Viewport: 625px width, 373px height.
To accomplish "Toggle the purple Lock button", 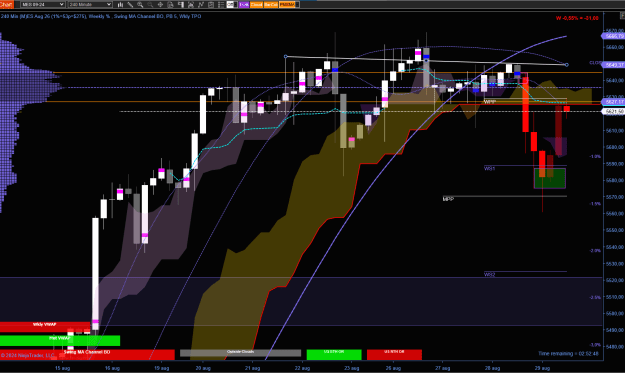I will pyautogui.click(x=244, y=5).
